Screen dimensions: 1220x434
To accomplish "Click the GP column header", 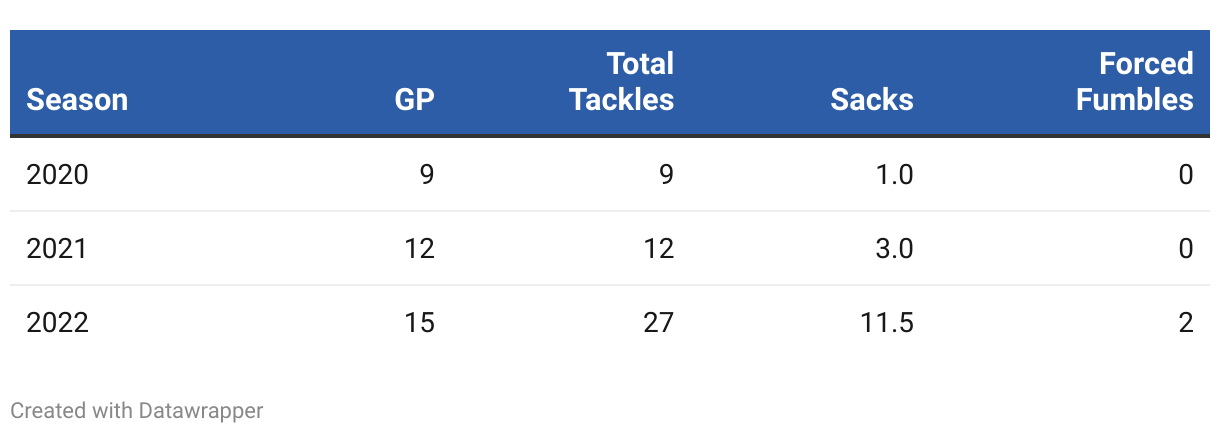I will [414, 100].
